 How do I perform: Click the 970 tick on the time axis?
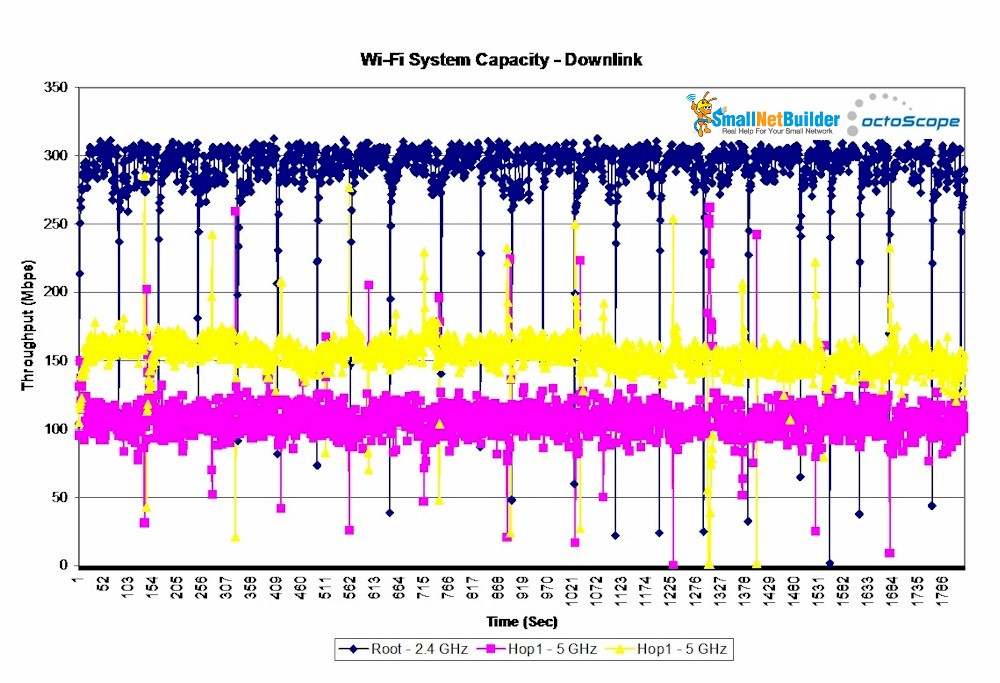[546, 586]
